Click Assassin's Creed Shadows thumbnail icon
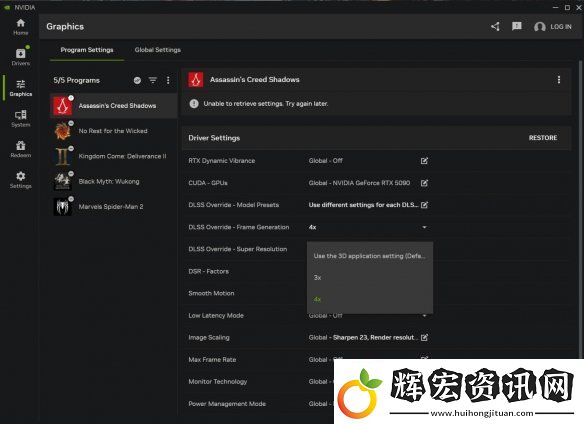This screenshot has height=424, width=584. pyautogui.click(x=63, y=106)
